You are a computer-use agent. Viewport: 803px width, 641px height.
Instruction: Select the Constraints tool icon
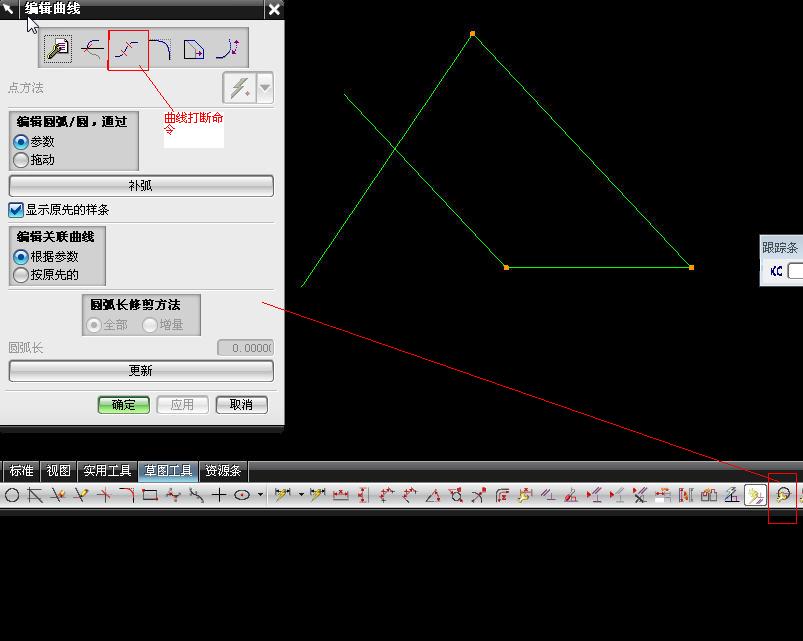pos(548,495)
